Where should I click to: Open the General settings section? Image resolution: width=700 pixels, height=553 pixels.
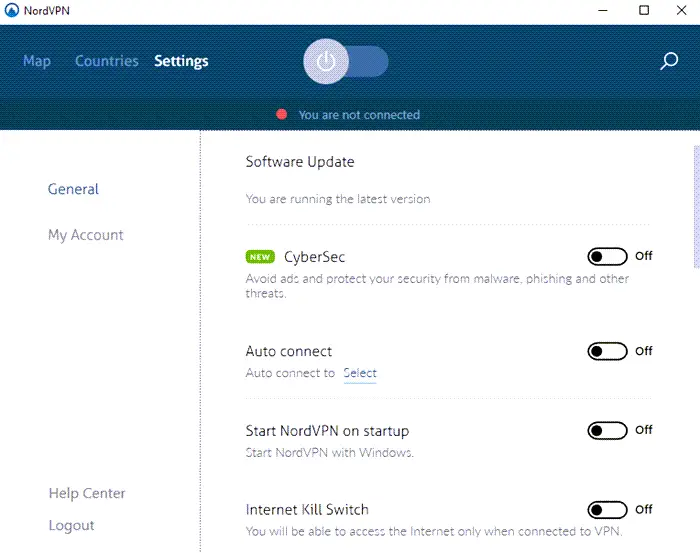[x=73, y=189]
